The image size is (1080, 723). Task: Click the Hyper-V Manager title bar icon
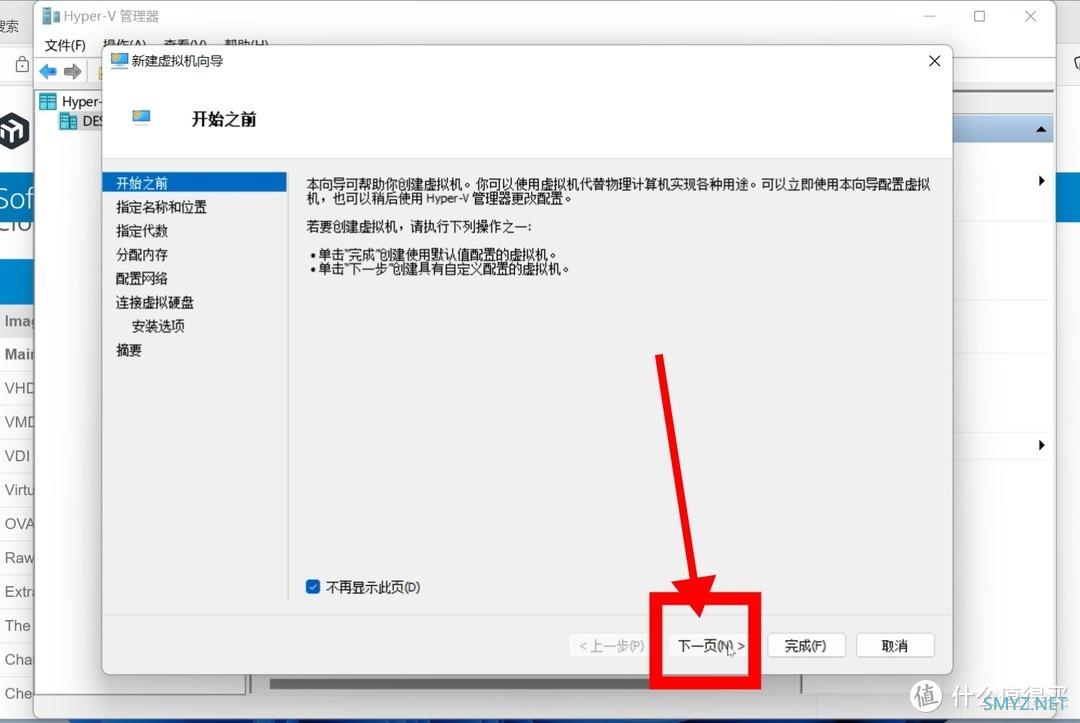50,16
